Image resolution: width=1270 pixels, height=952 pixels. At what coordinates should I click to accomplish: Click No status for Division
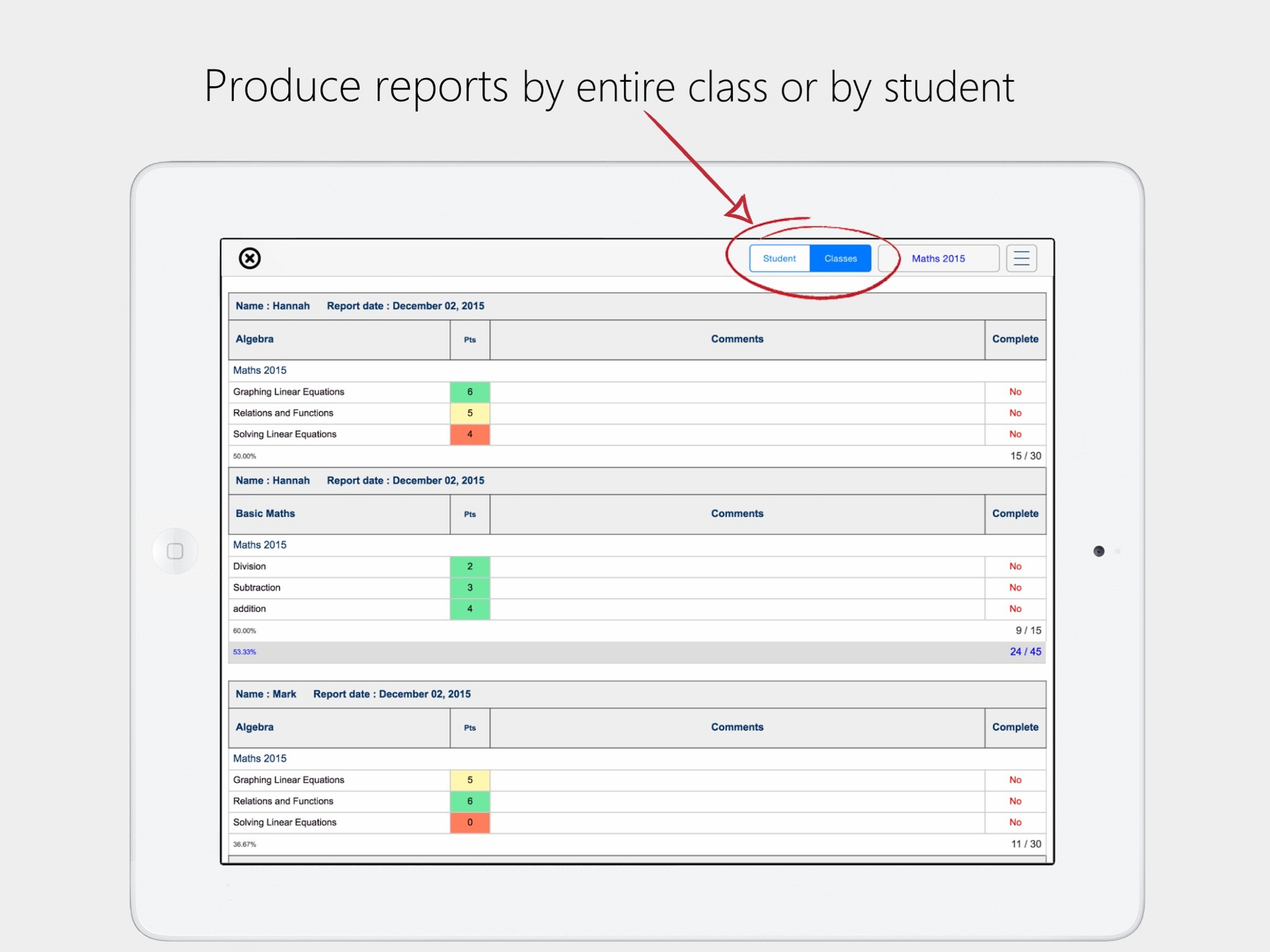click(x=1015, y=566)
